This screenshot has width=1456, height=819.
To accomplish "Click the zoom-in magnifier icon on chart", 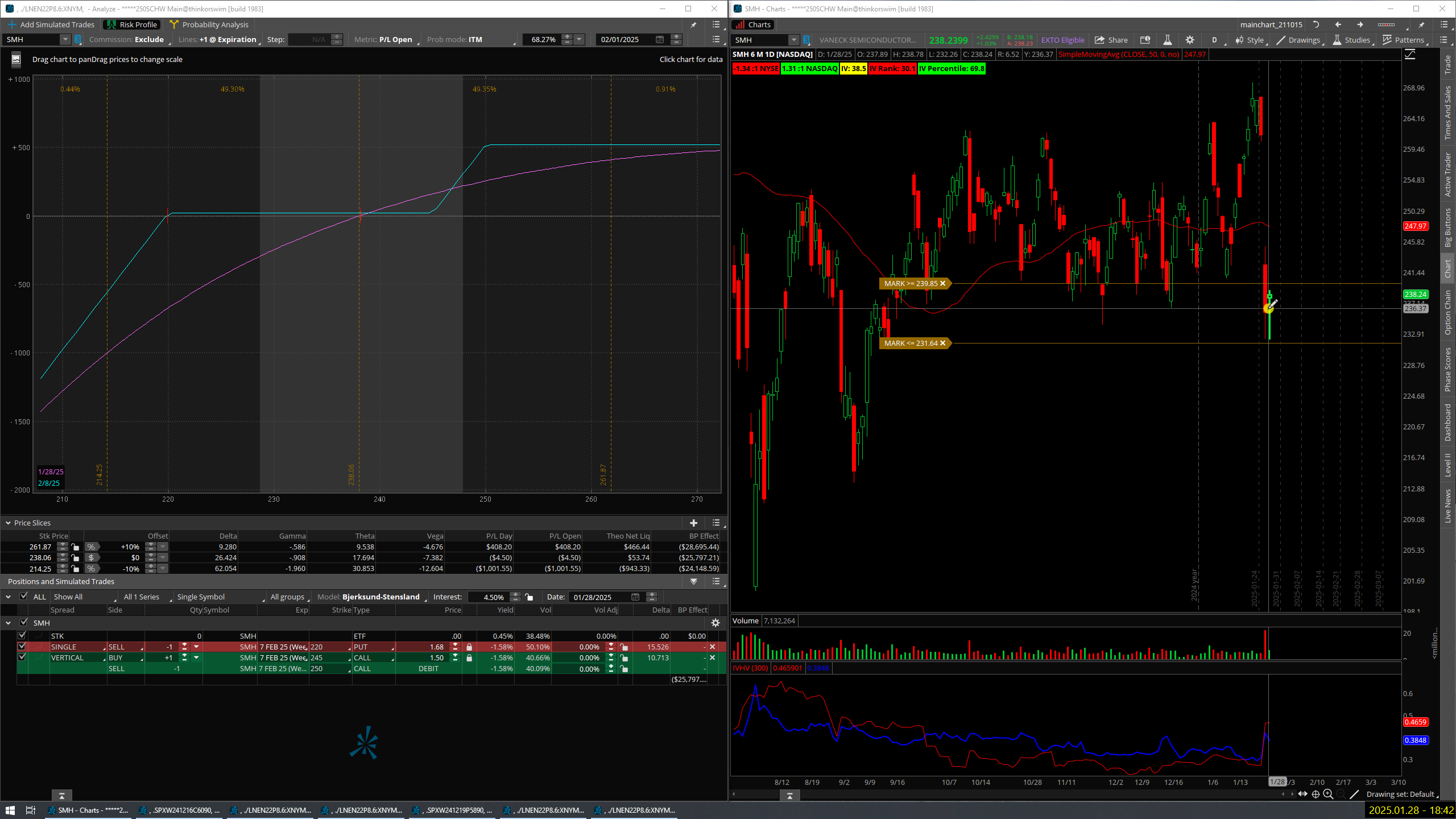I will point(1328,795).
